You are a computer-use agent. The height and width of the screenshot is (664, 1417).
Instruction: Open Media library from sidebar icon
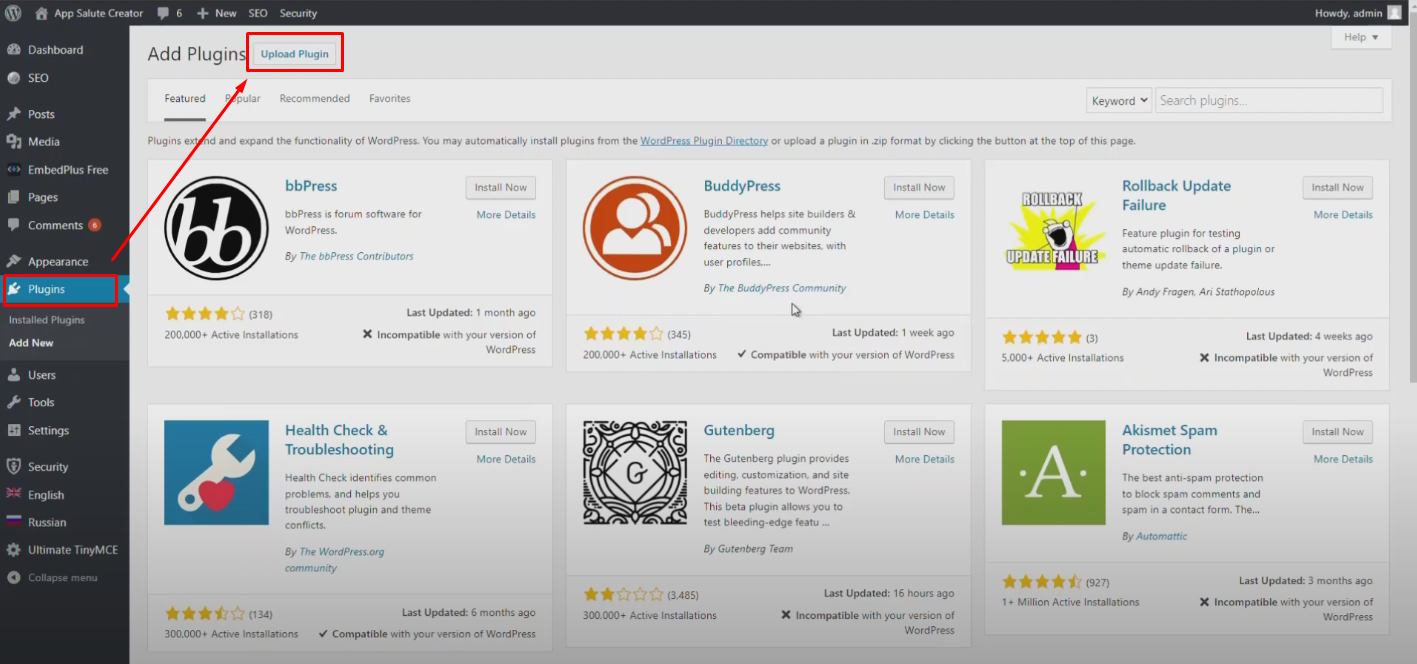pos(14,142)
